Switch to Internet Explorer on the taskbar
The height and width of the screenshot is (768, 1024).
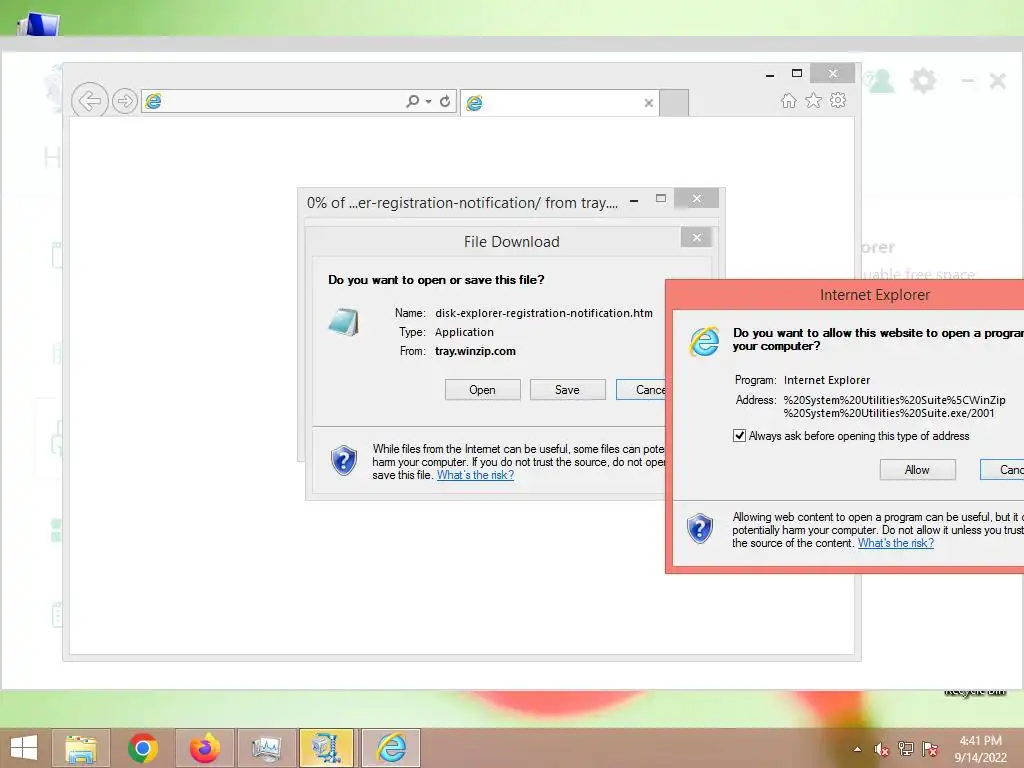[391, 748]
